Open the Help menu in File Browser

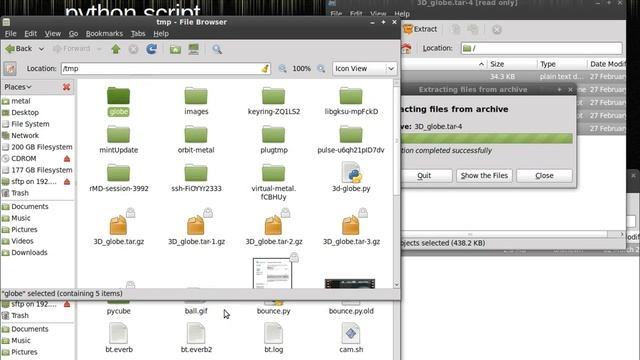(x=161, y=33)
